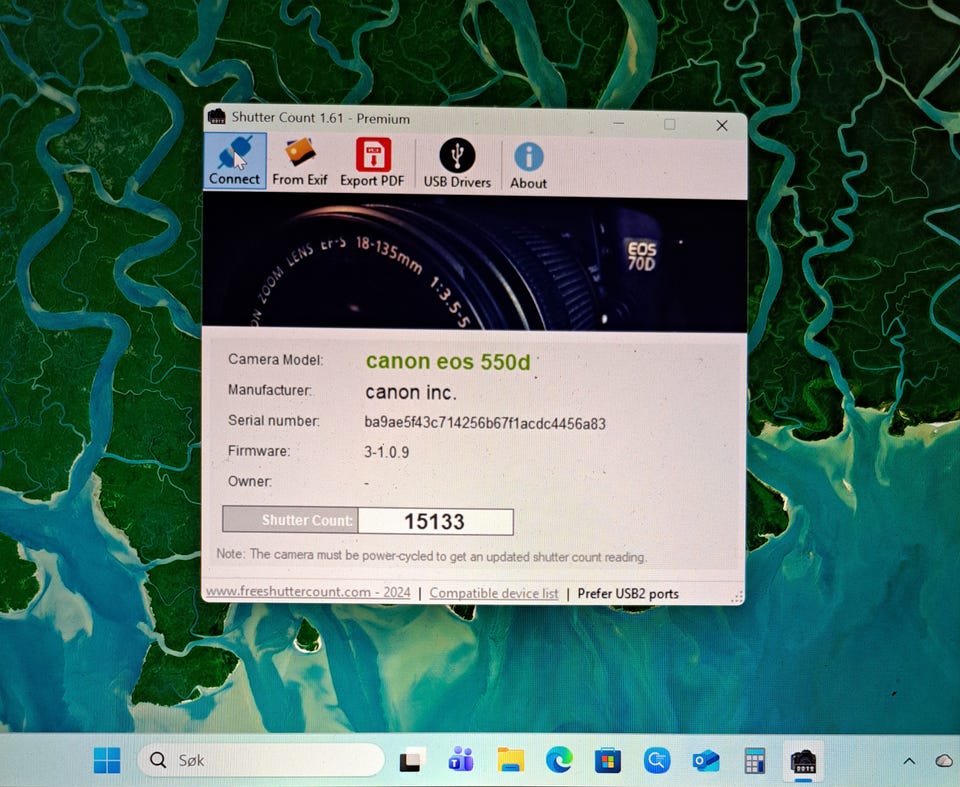This screenshot has width=960, height=787.
Task: Click the shutter count value 15133
Action: click(x=435, y=521)
